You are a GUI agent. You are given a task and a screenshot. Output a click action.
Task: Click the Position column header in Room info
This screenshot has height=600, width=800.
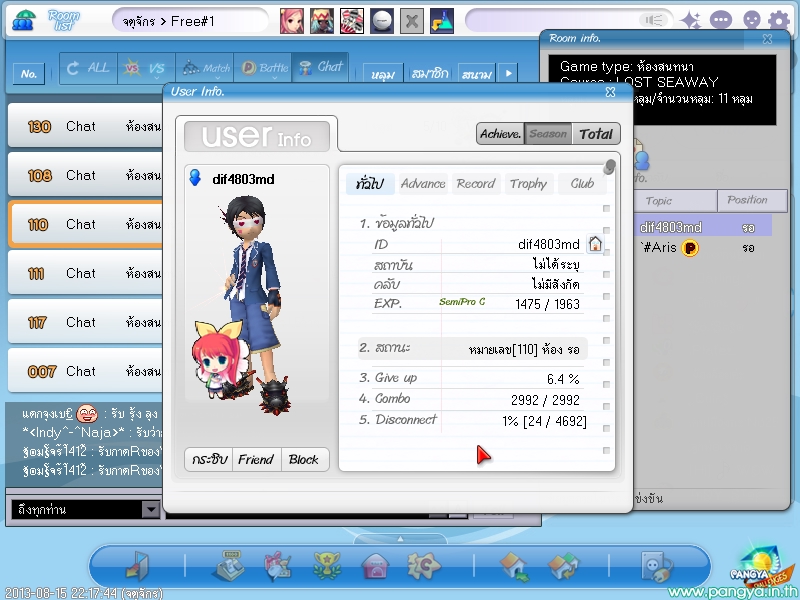click(752, 201)
